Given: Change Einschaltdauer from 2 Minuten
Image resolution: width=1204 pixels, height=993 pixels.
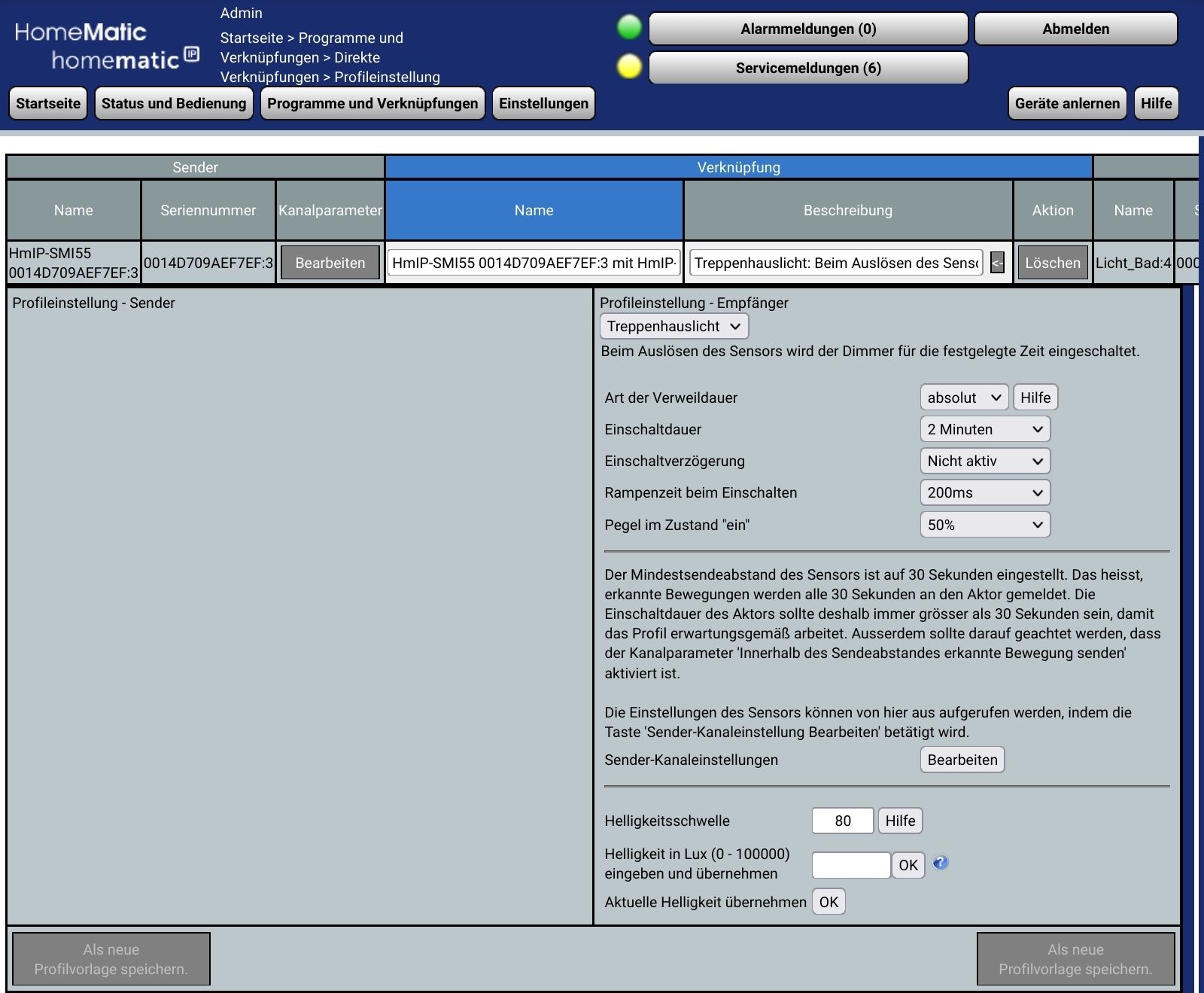Looking at the screenshot, I should 985,429.
